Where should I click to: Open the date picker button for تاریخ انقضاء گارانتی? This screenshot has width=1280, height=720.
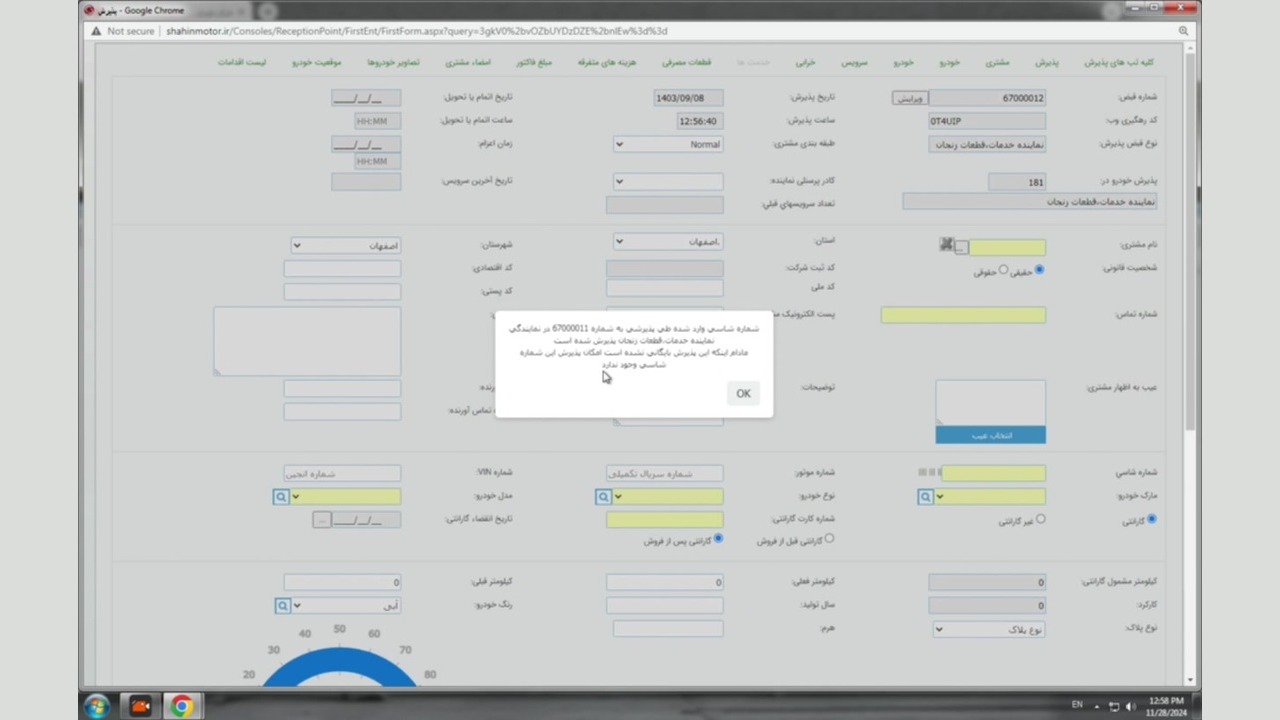pyautogui.click(x=321, y=520)
